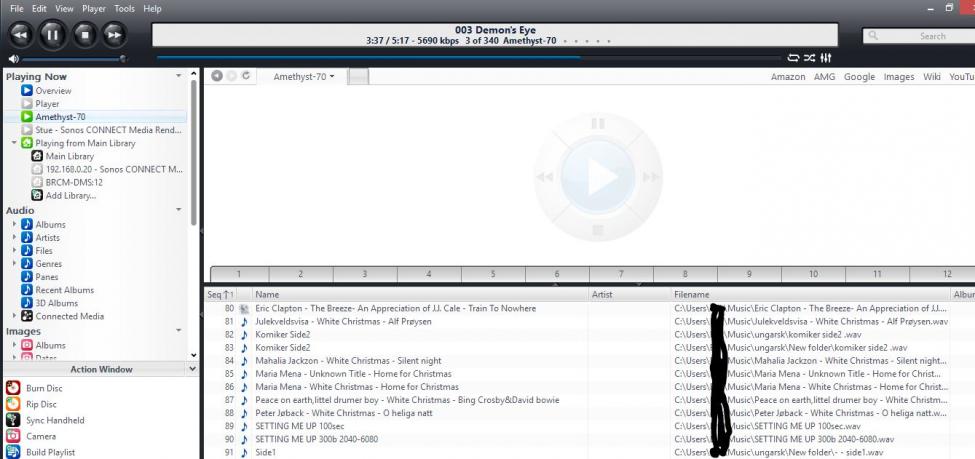Stop playback with the Stop button
975x459 pixels.
tap(85, 35)
